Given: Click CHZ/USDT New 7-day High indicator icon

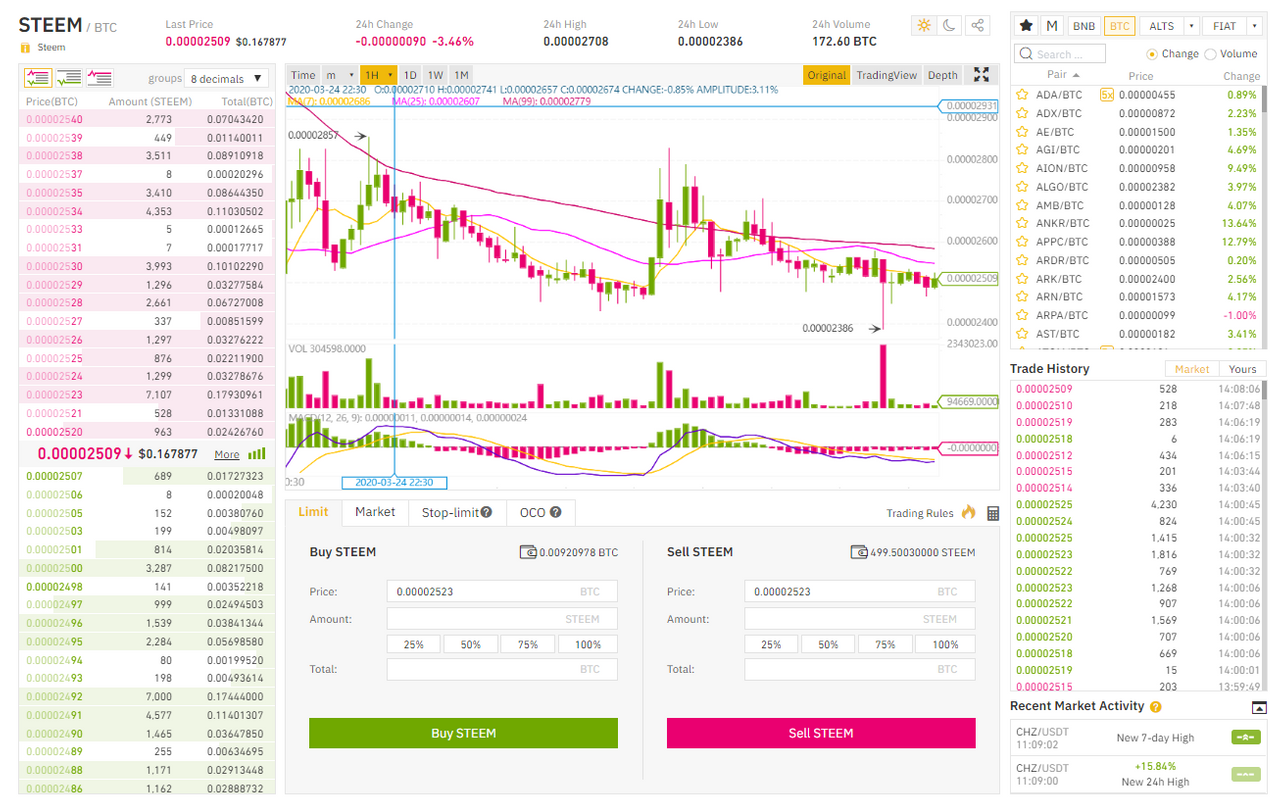Looking at the screenshot, I should pyautogui.click(x=1245, y=738).
